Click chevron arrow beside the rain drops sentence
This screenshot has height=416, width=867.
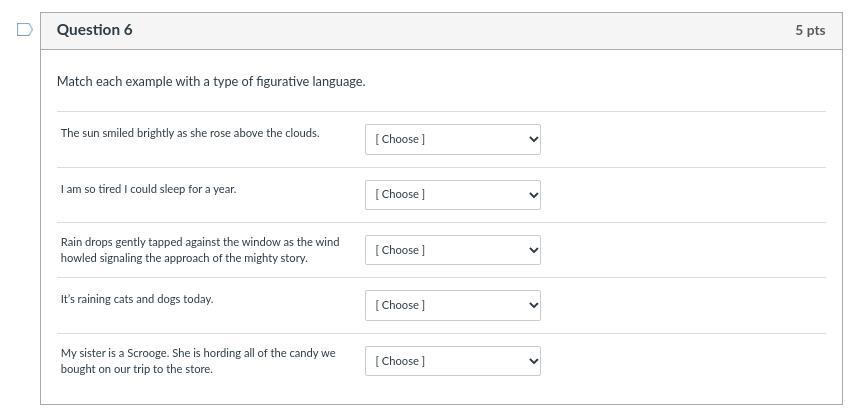tap(533, 251)
